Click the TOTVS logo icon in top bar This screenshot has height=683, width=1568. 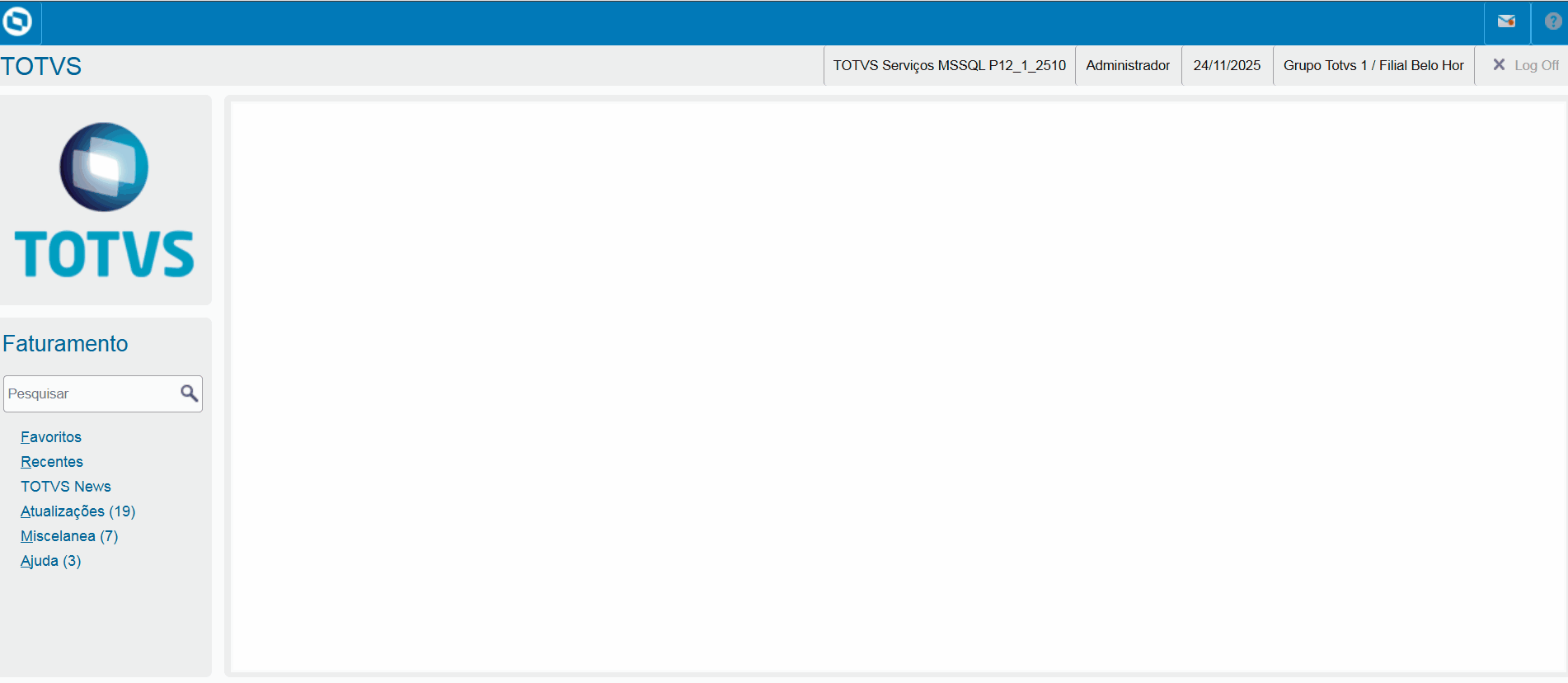point(17,21)
